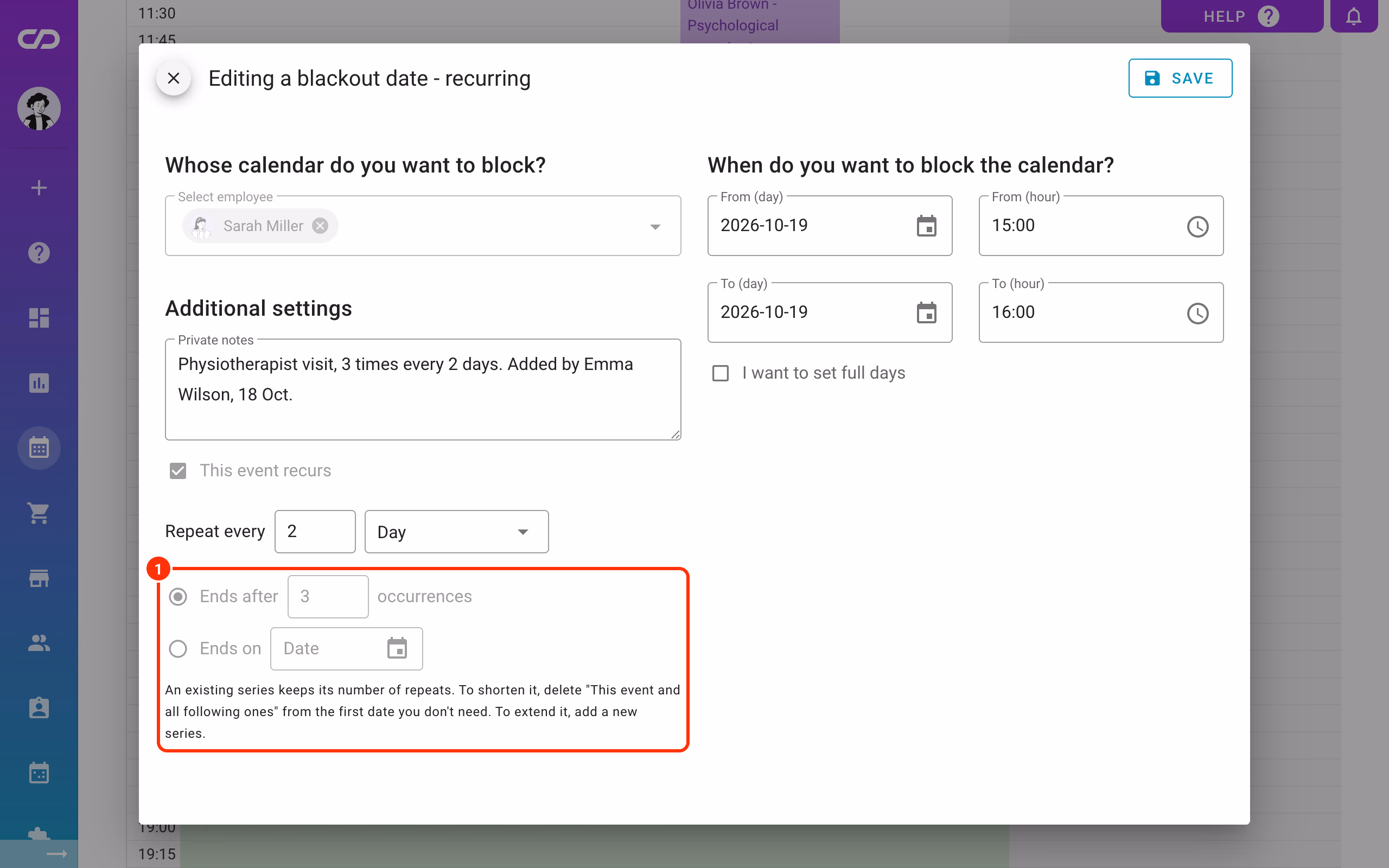Open calendar picker for To (day)
The height and width of the screenshot is (868, 1389).
(926, 313)
